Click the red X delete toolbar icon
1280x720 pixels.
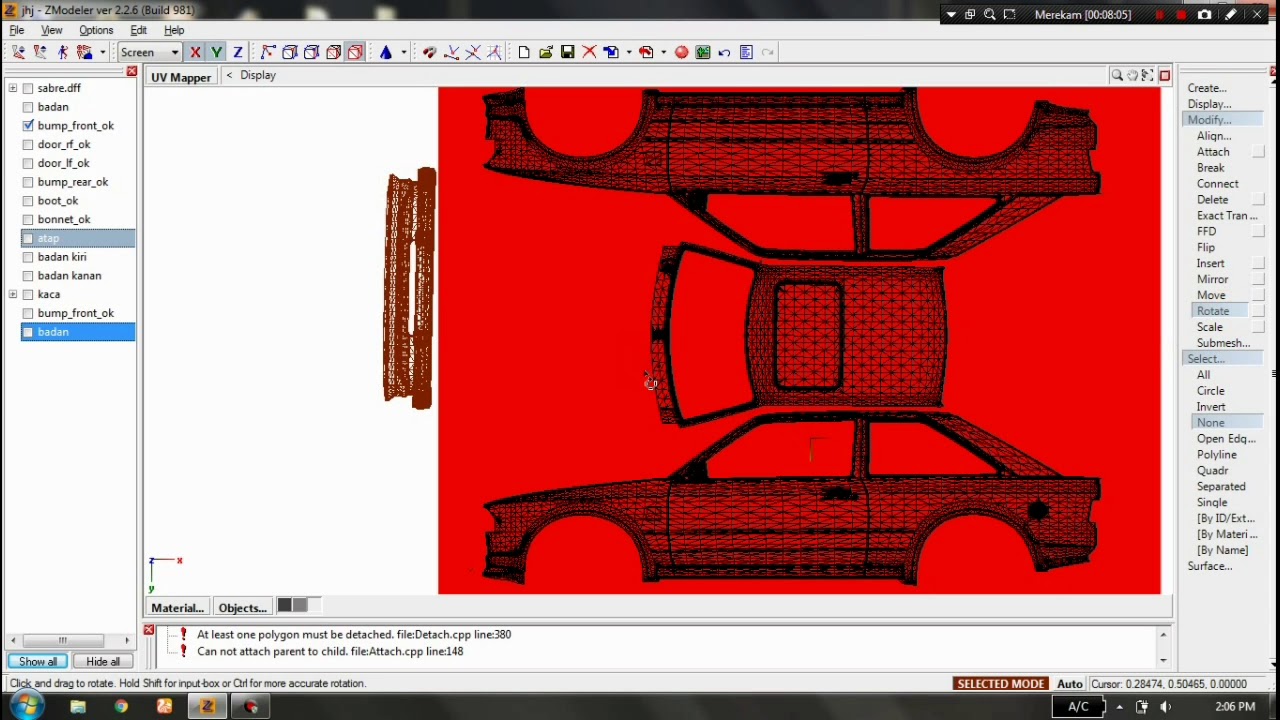[590, 52]
